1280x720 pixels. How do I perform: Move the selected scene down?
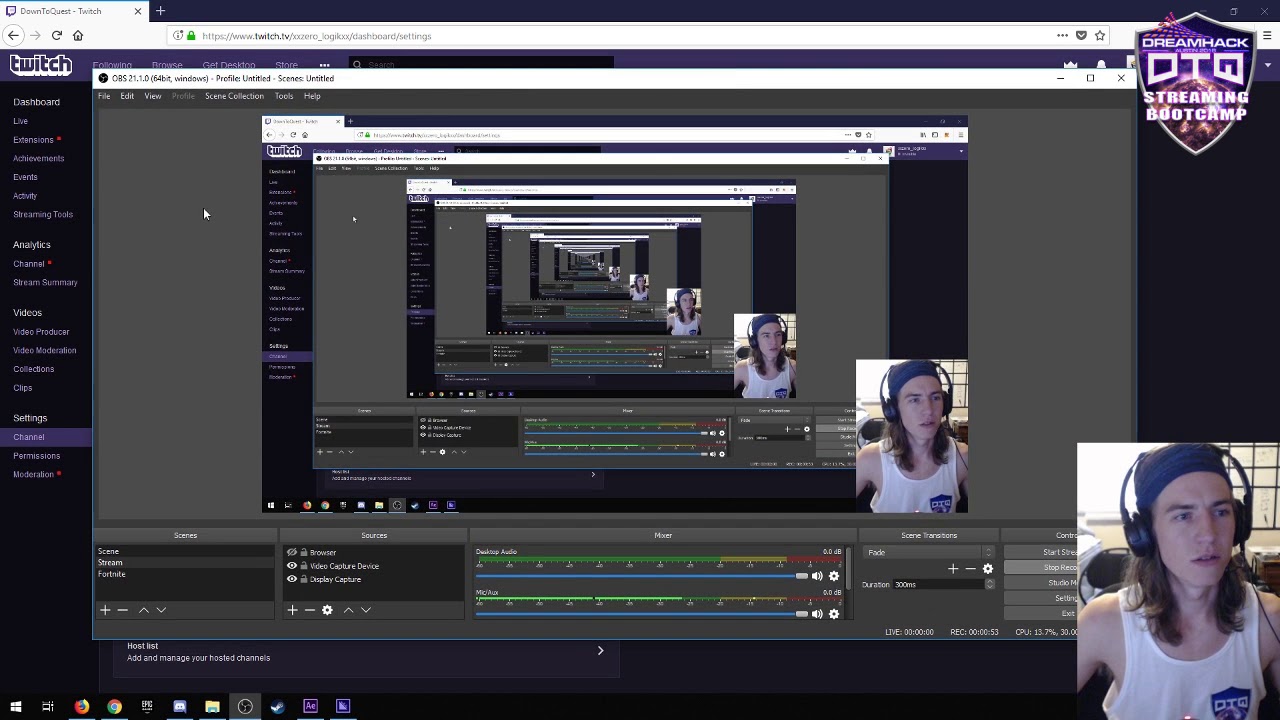(161, 610)
